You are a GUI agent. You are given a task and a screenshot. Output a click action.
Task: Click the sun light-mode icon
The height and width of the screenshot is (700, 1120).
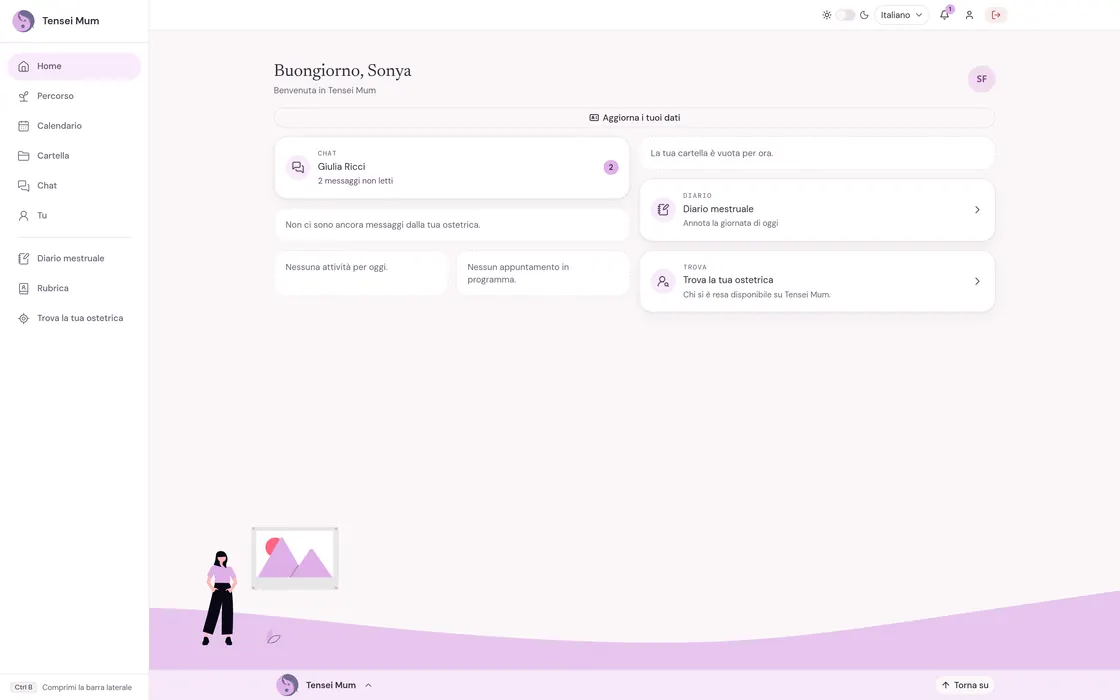pyautogui.click(x=826, y=15)
